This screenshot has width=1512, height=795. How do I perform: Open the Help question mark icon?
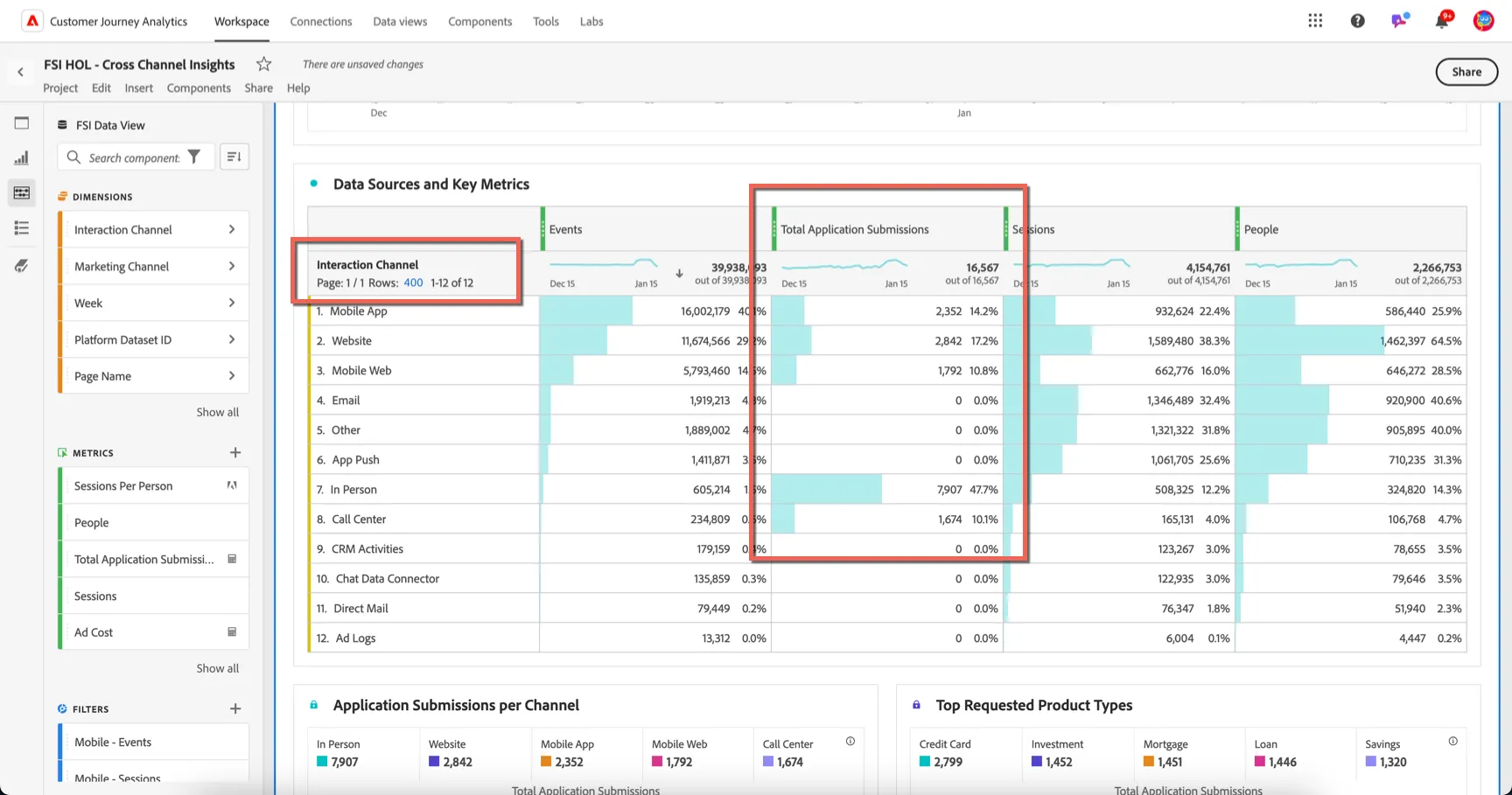(1357, 21)
